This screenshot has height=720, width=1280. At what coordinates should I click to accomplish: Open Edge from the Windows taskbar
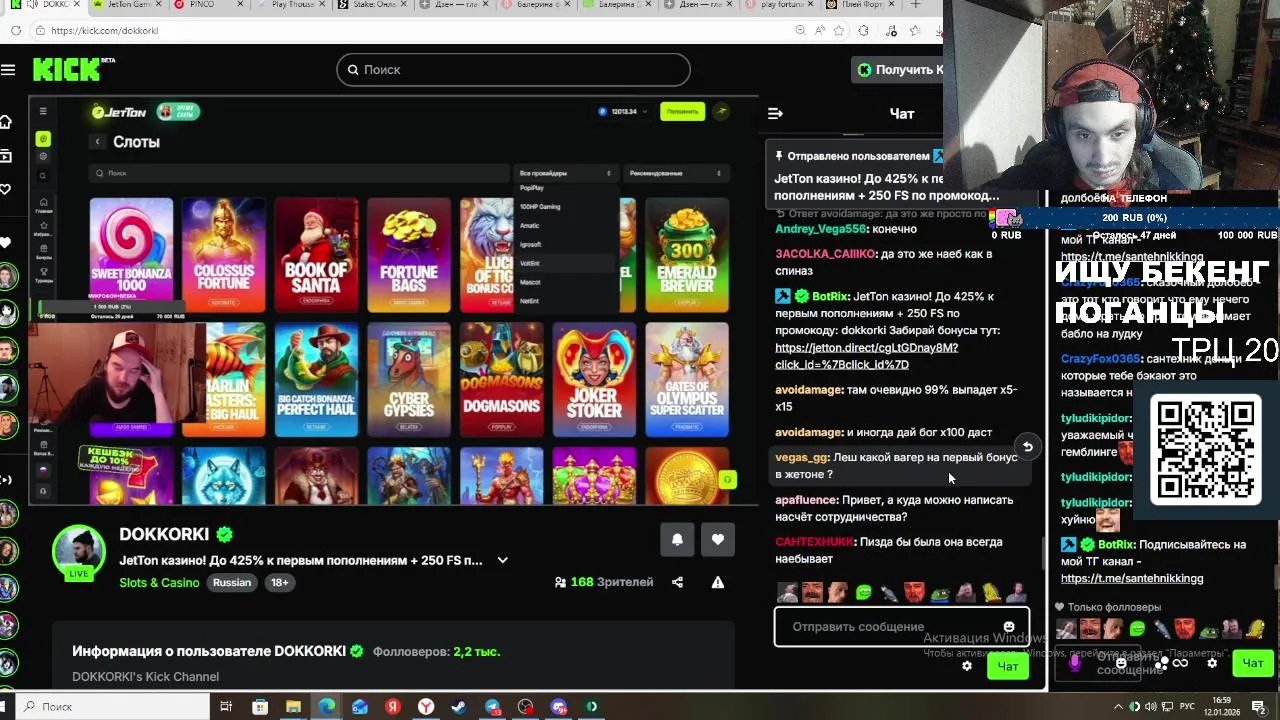327,707
